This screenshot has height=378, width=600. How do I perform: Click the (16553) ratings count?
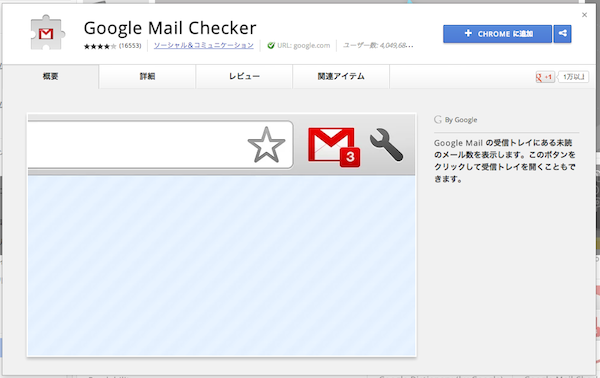point(130,46)
